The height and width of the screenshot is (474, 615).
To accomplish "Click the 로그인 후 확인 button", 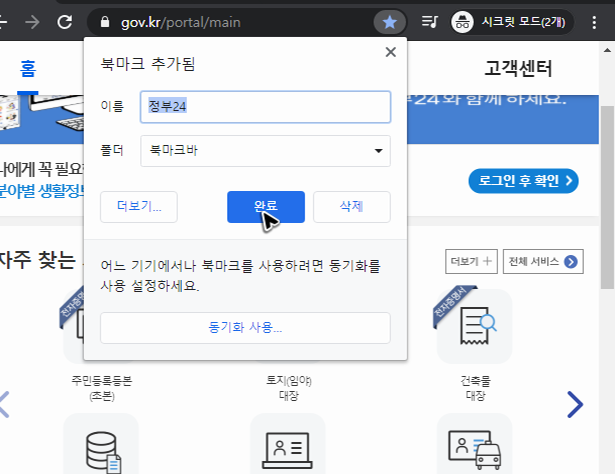I will pyautogui.click(x=524, y=181).
